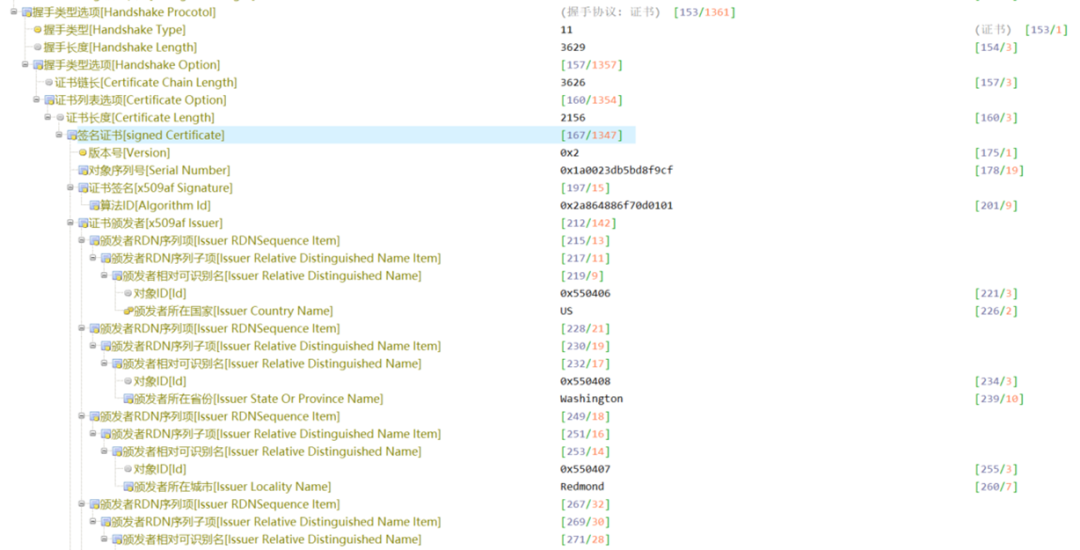Click the Certificate Chain Length row icon
The width and height of the screenshot is (1080, 550).
coord(49,83)
